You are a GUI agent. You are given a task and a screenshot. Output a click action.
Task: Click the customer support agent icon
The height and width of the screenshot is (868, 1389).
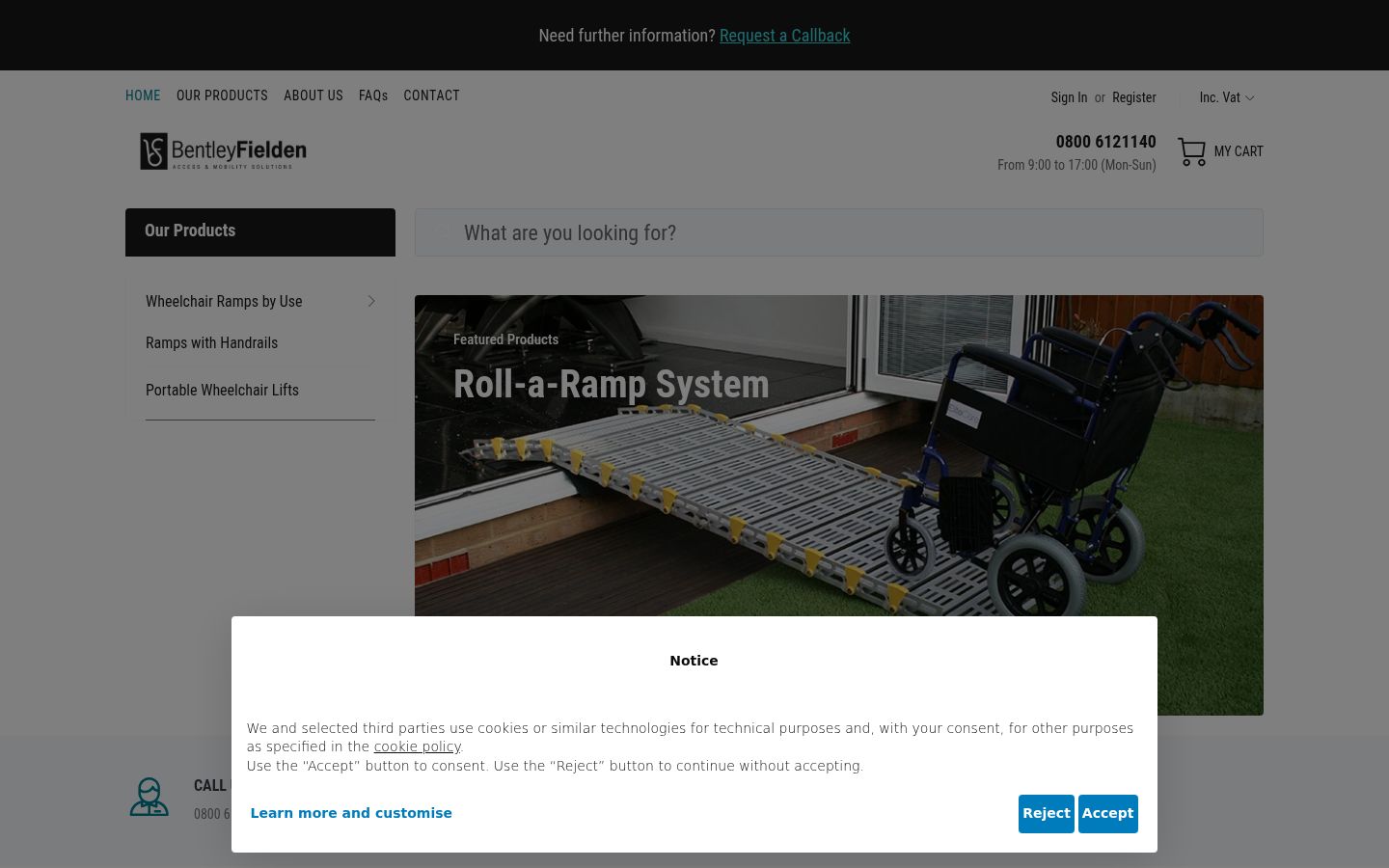[x=150, y=797]
